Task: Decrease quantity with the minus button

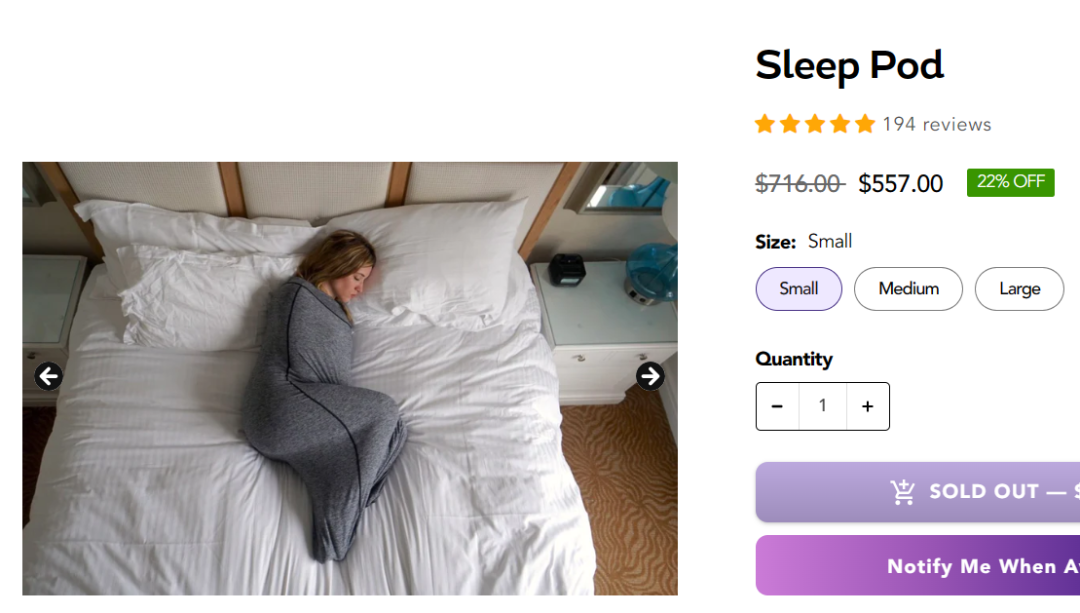Action: tap(777, 406)
